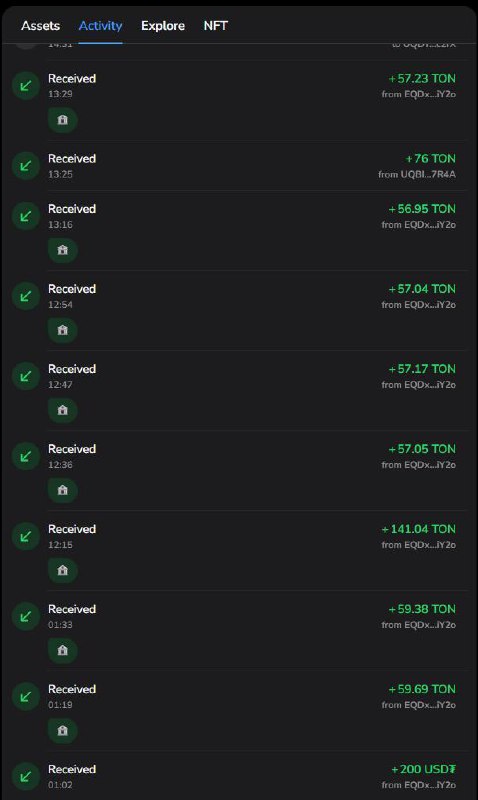Open bank badge under the 01:19 transaction
This screenshot has height=800, width=478.
[x=63, y=731]
